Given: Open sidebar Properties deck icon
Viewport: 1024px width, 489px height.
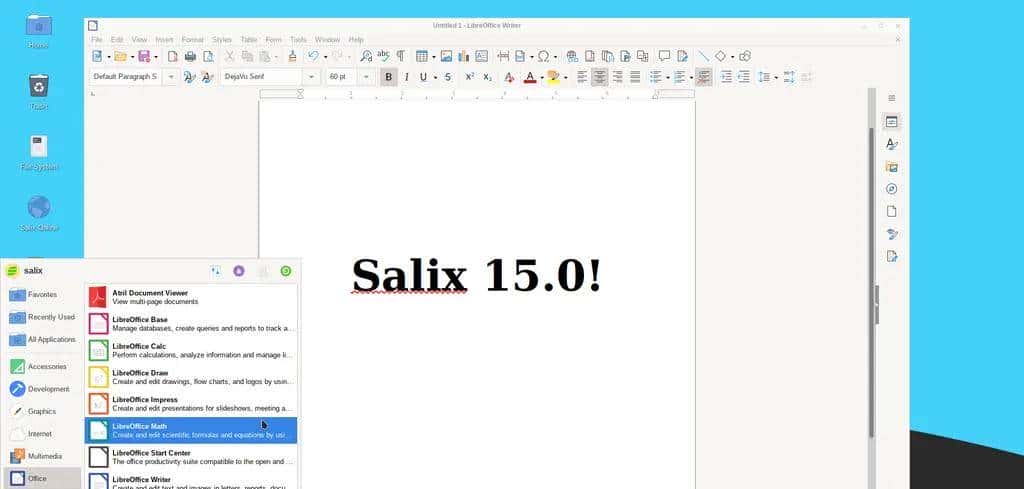Looking at the screenshot, I should coord(891,121).
